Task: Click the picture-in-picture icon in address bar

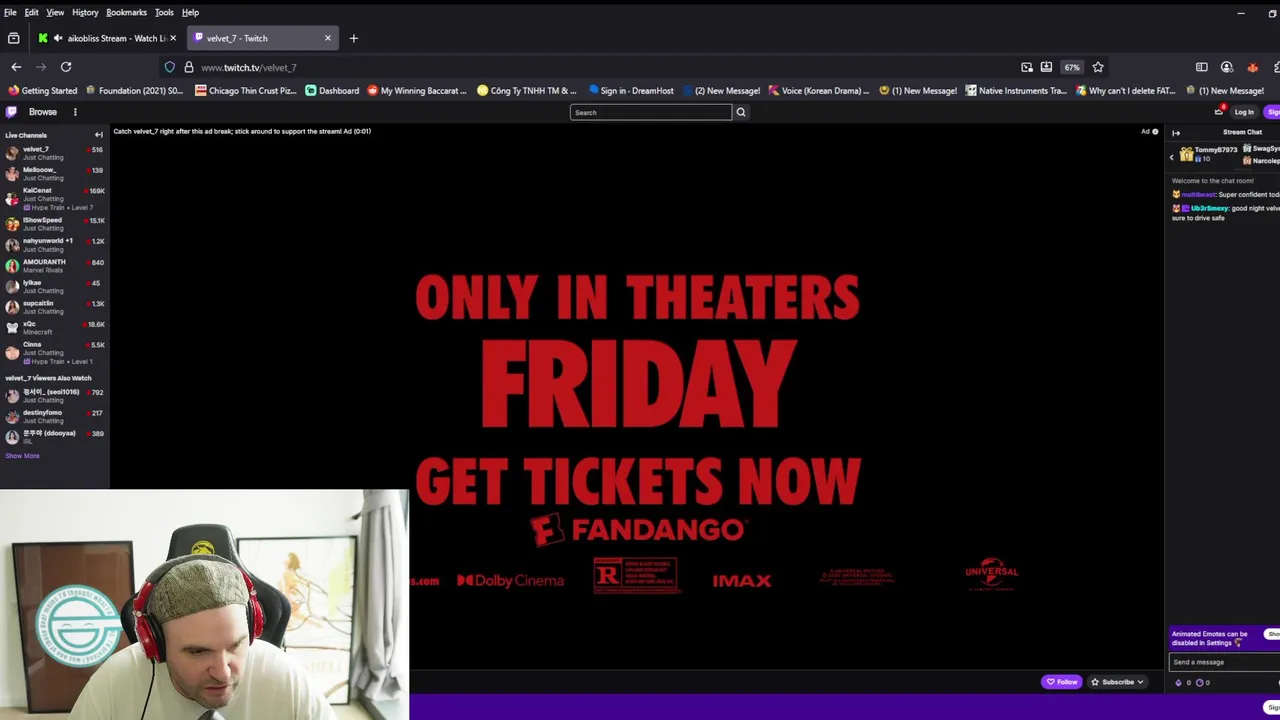Action: (x=1027, y=67)
